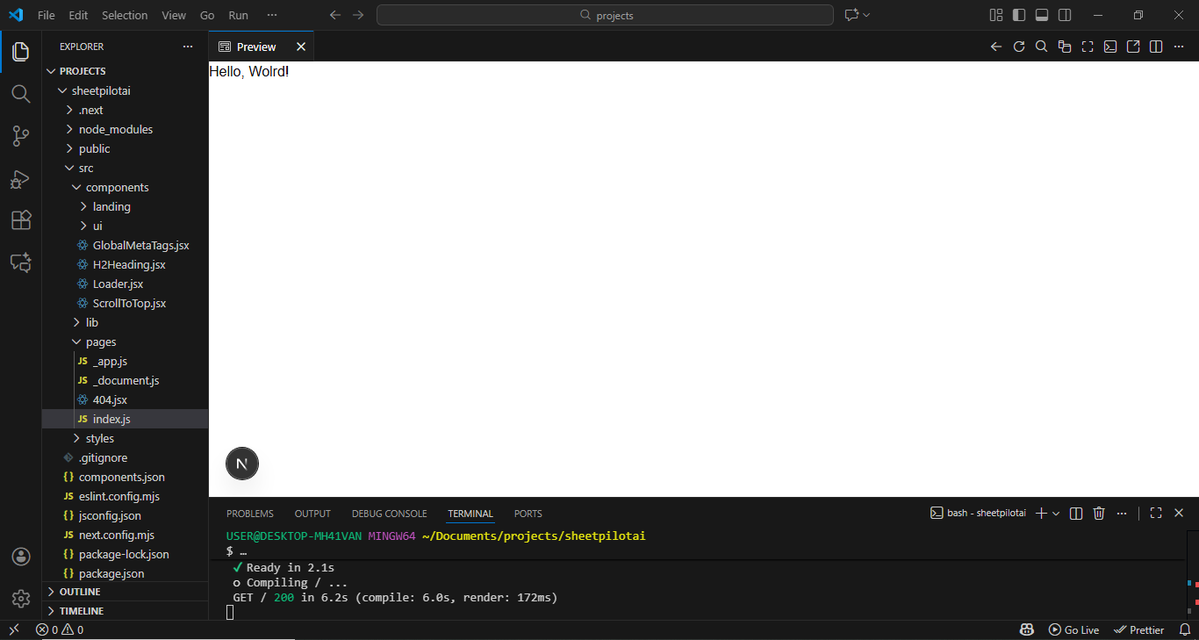The height and width of the screenshot is (640, 1199).
Task: Open the Source Control view
Action: click(x=21, y=136)
